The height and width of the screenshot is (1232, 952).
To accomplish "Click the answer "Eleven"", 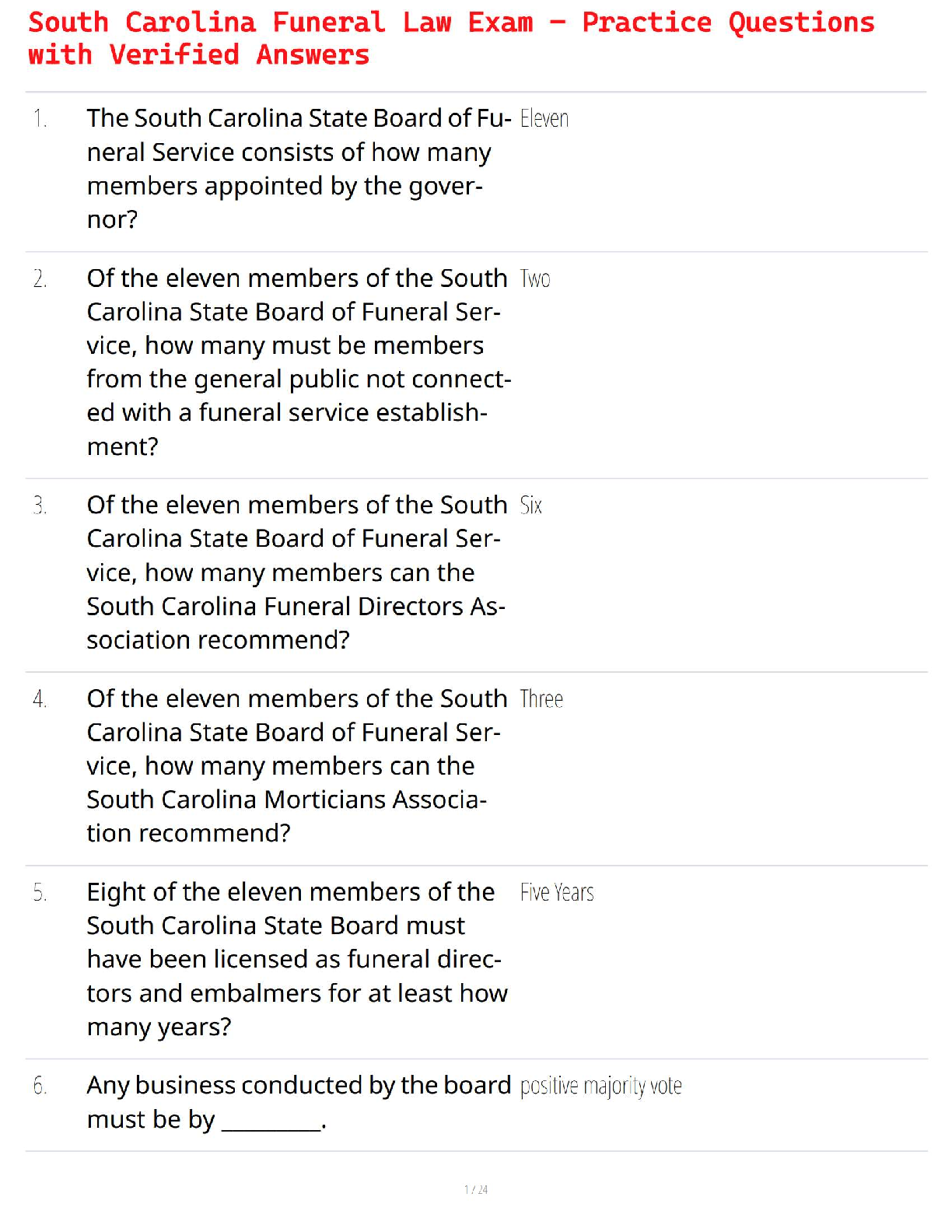I will pyautogui.click(x=544, y=119).
